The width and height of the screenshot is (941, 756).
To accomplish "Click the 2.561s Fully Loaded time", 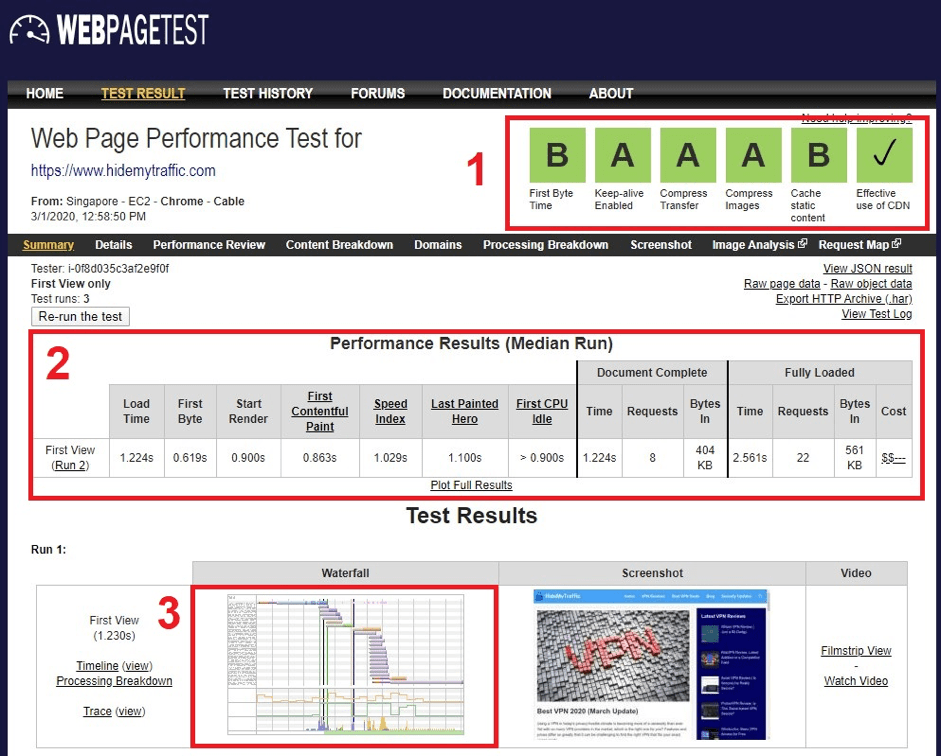I will pyautogui.click(x=750, y=458).
